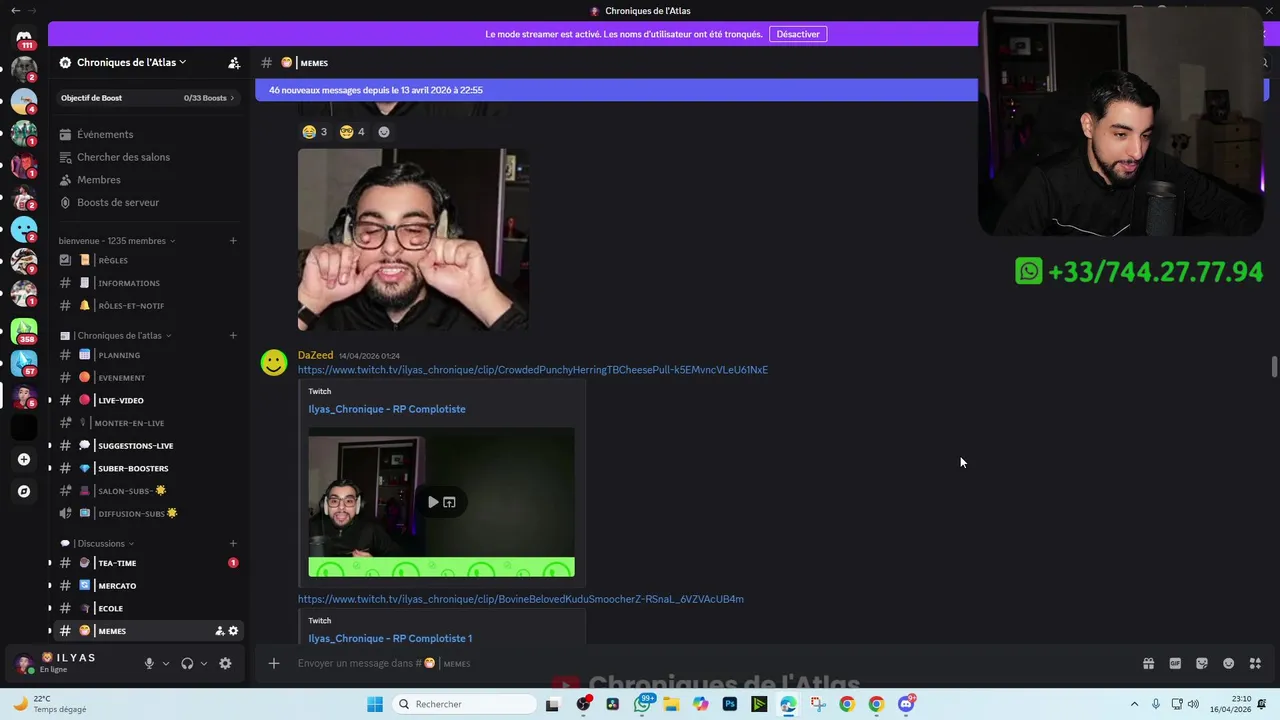
Task: Open the ECOLE channel
Action: click(148, 608)
